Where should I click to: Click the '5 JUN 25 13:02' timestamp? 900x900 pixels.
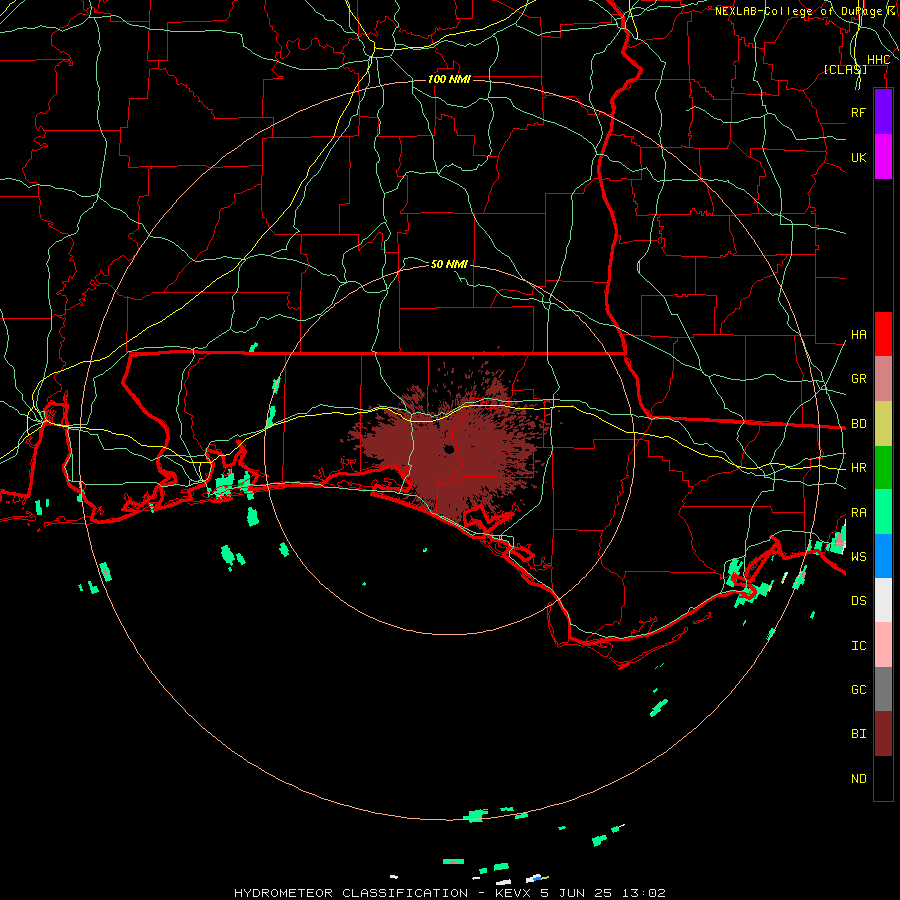(x=603, y=893)
